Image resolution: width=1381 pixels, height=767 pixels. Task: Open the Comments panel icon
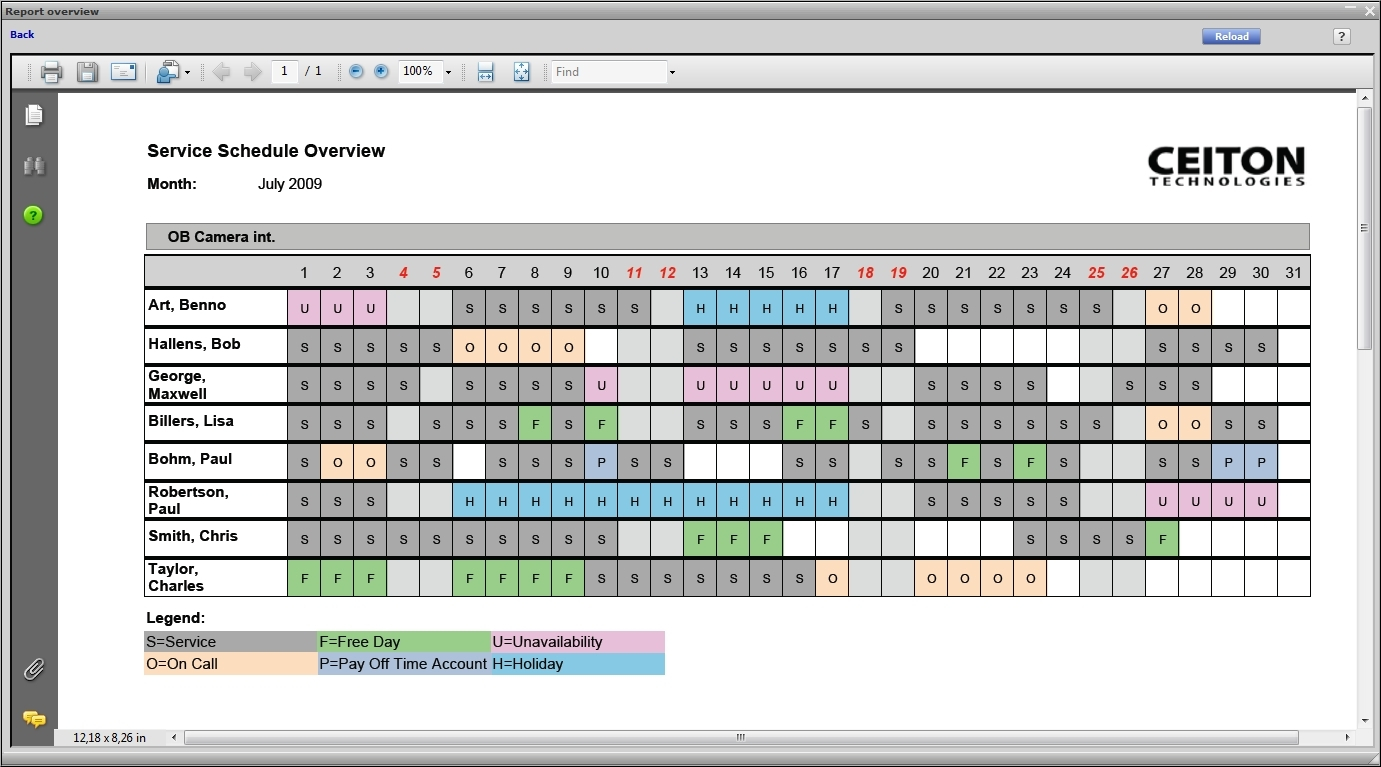34,719
